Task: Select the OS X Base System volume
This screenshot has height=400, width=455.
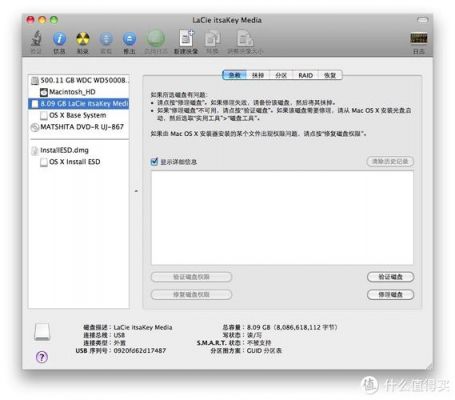Action: tap(79, 115)
